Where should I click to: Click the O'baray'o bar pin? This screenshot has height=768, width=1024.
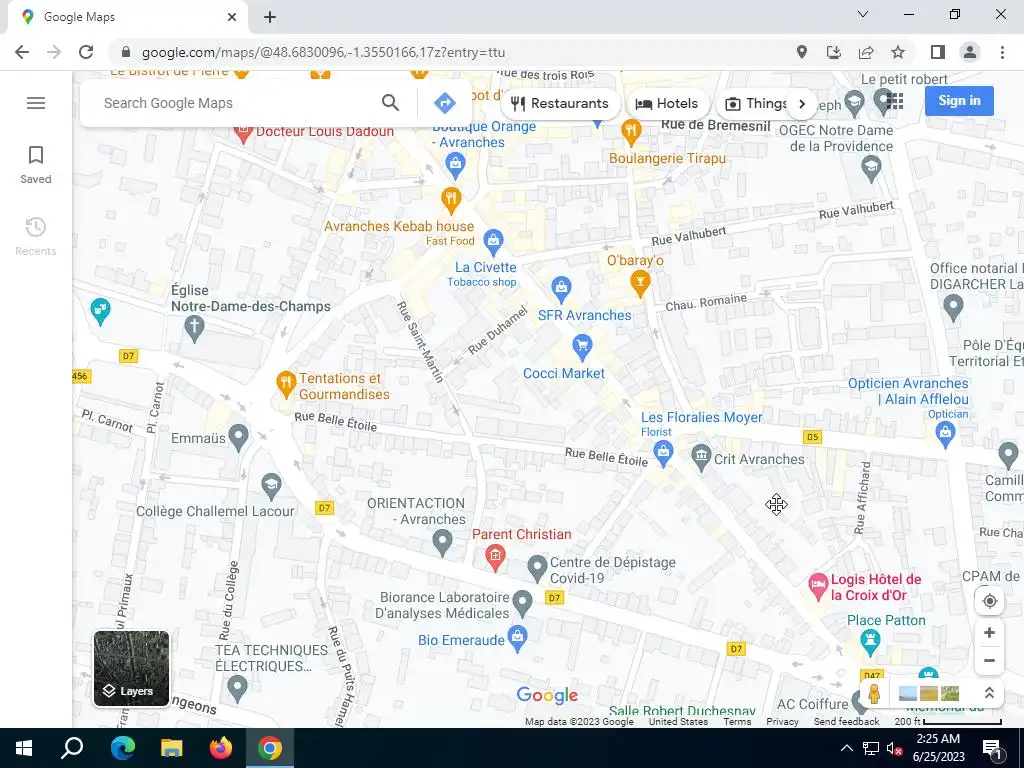[640, 284]
